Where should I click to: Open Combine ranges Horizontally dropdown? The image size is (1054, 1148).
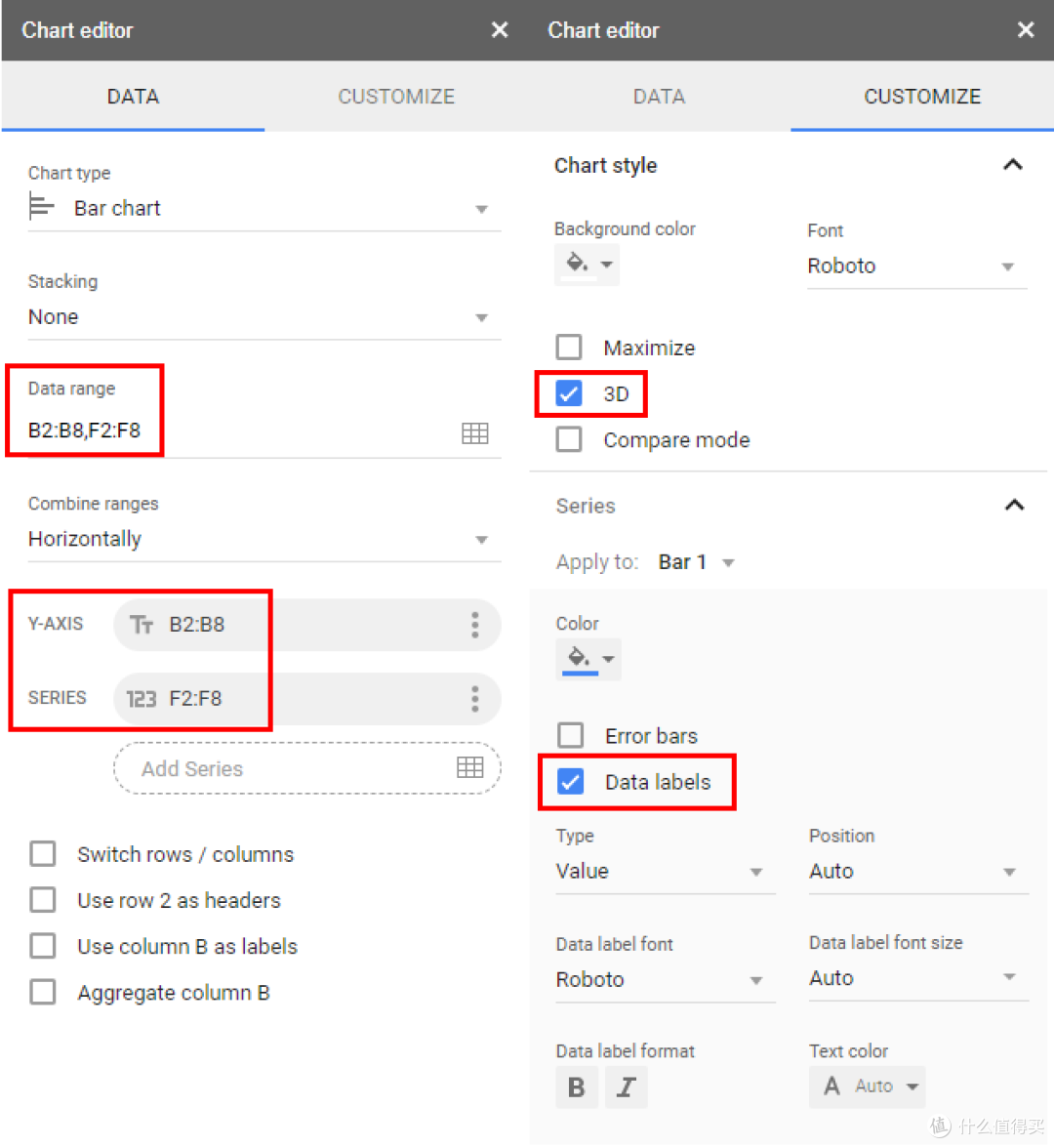pos(264,540)
